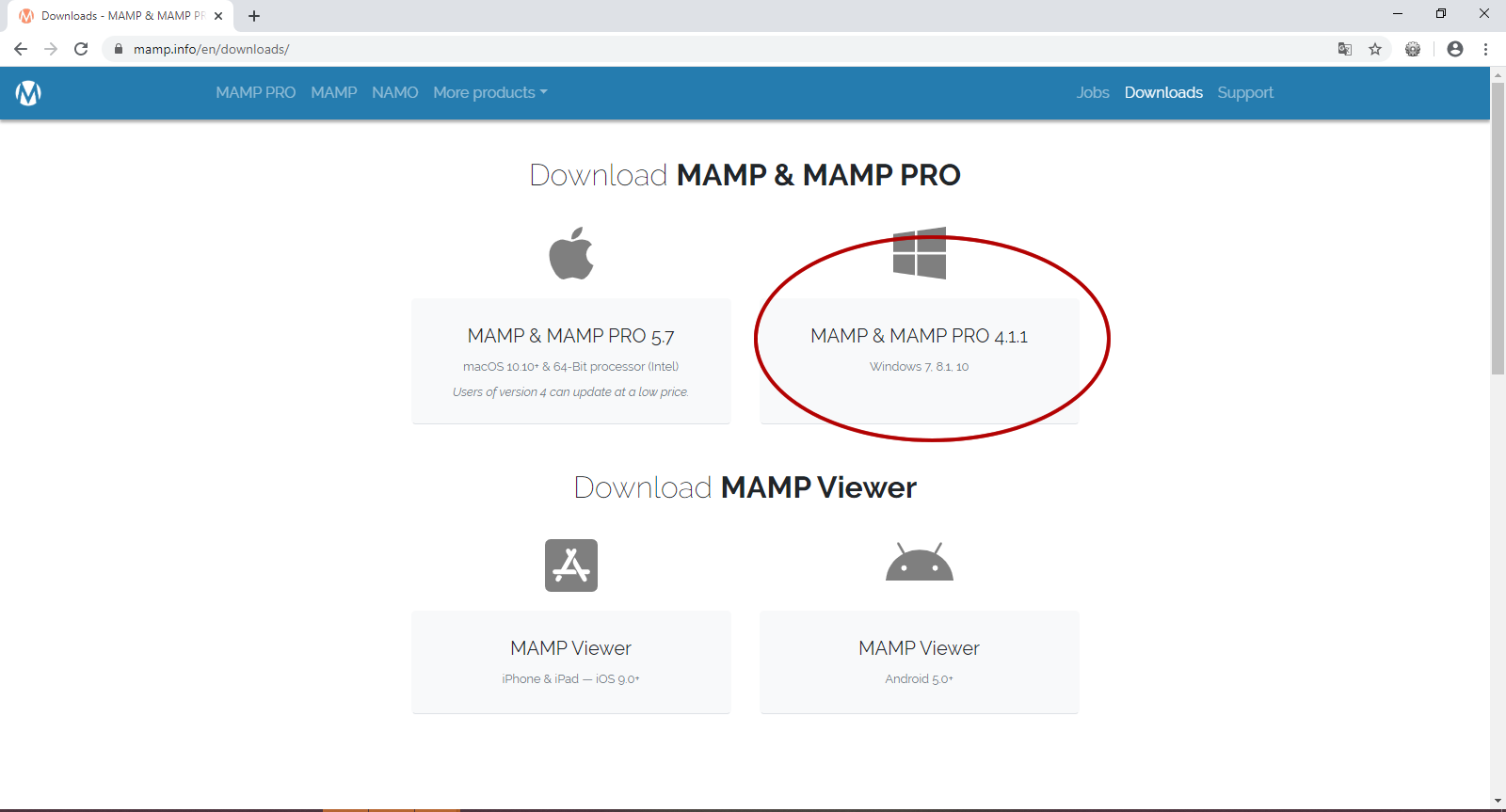This screenshot has width=1506, height=812.
Task: Minimize the browser window
Action: coord(1398,13)
